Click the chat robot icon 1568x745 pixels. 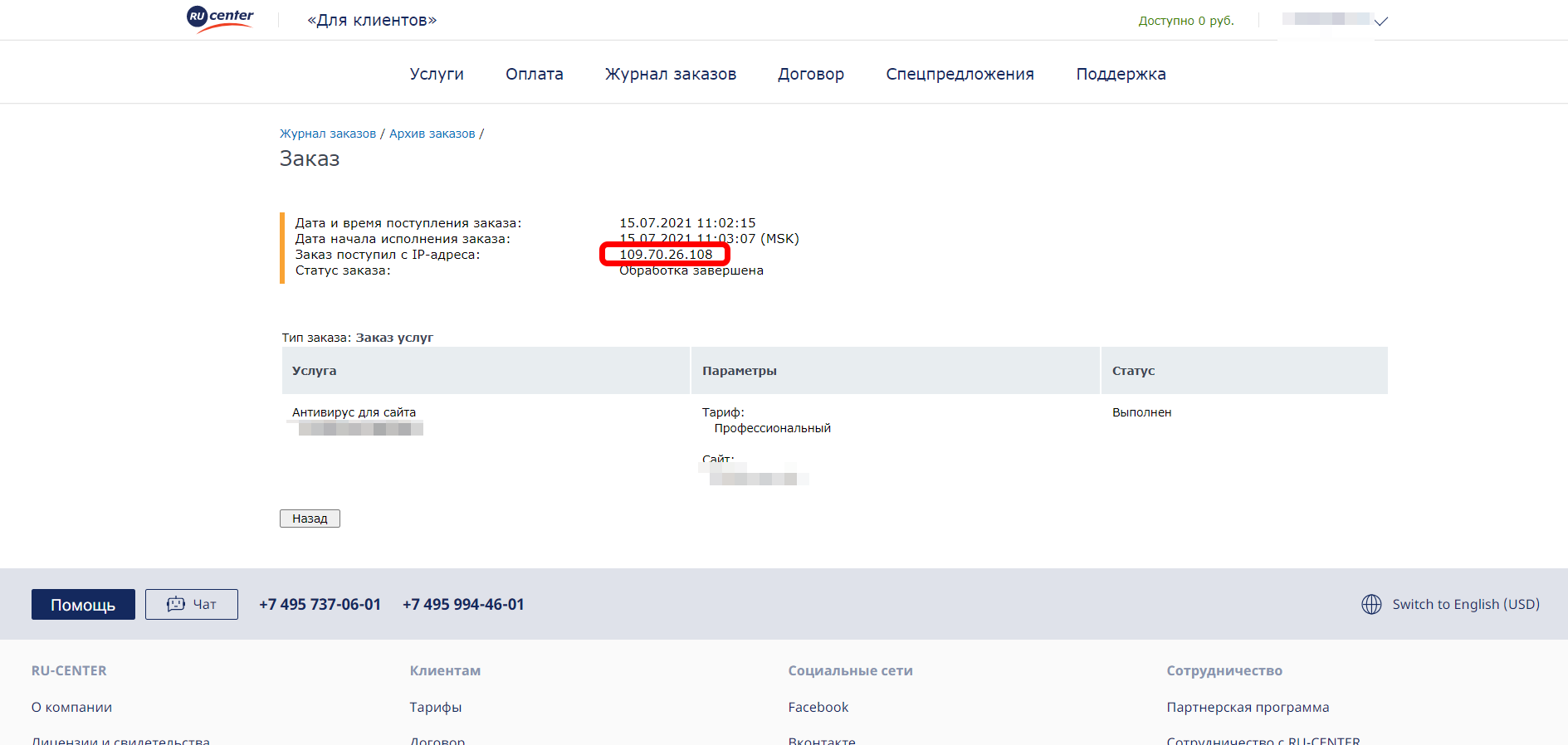[176, 604]
